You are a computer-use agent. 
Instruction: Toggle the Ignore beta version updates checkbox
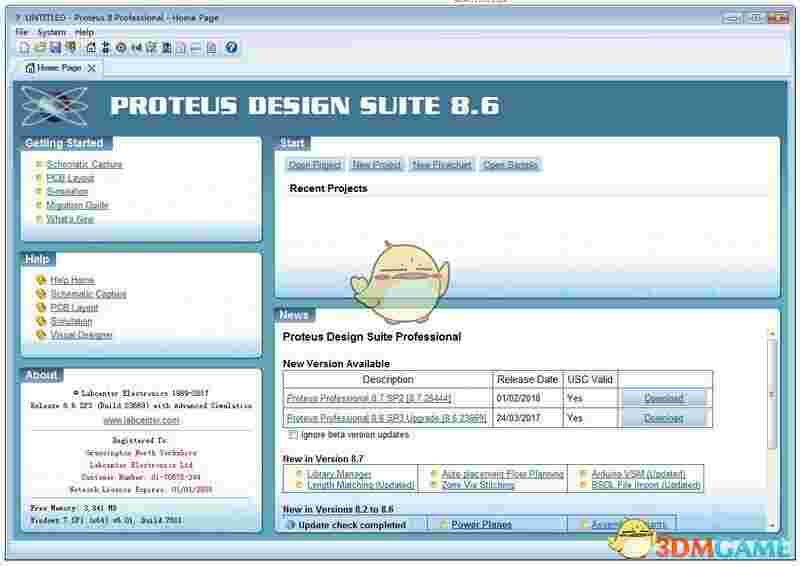pyautogui.click(x=293, y=435)
